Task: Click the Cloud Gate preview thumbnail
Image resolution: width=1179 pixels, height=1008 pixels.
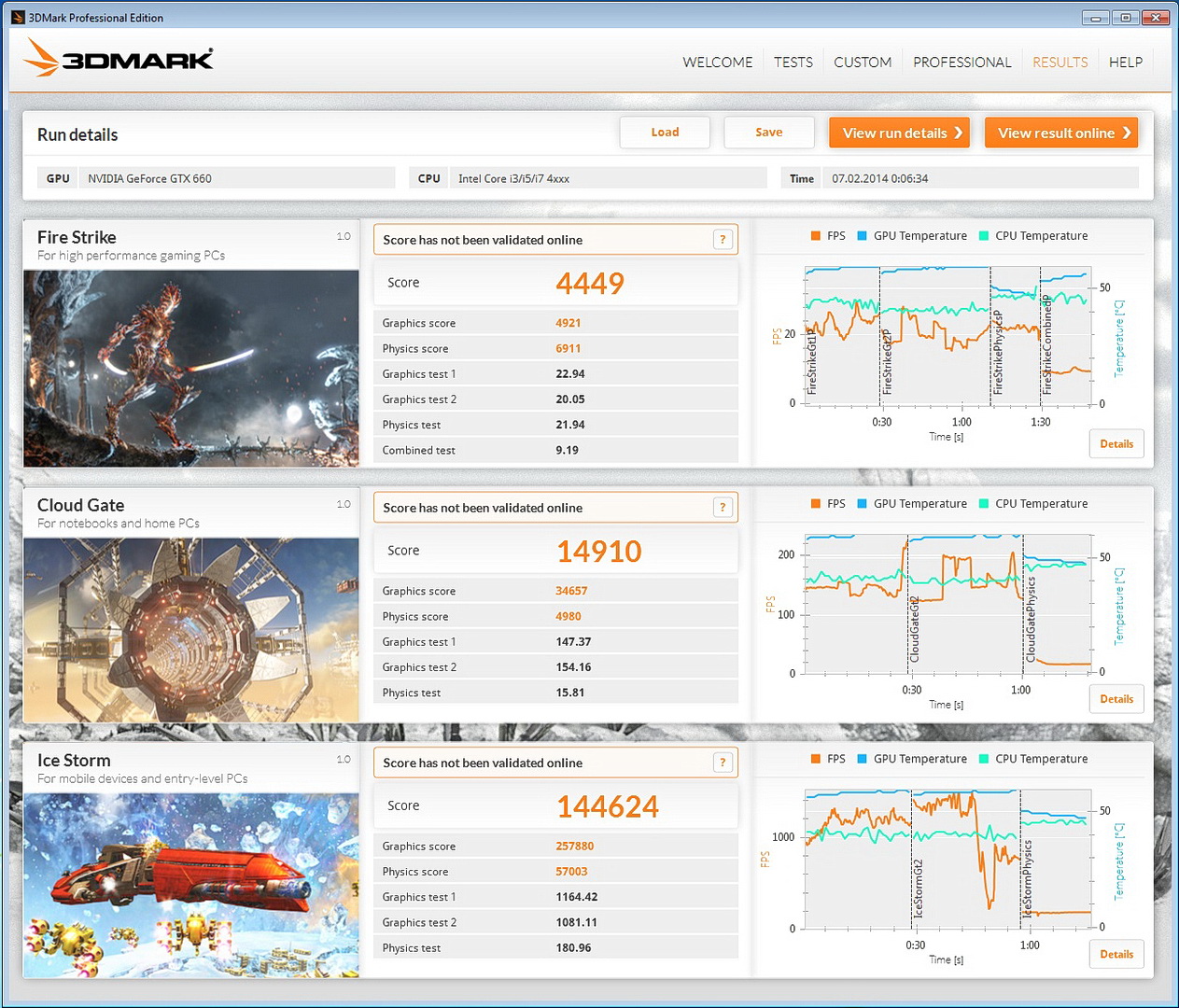Action: (191, 630)
